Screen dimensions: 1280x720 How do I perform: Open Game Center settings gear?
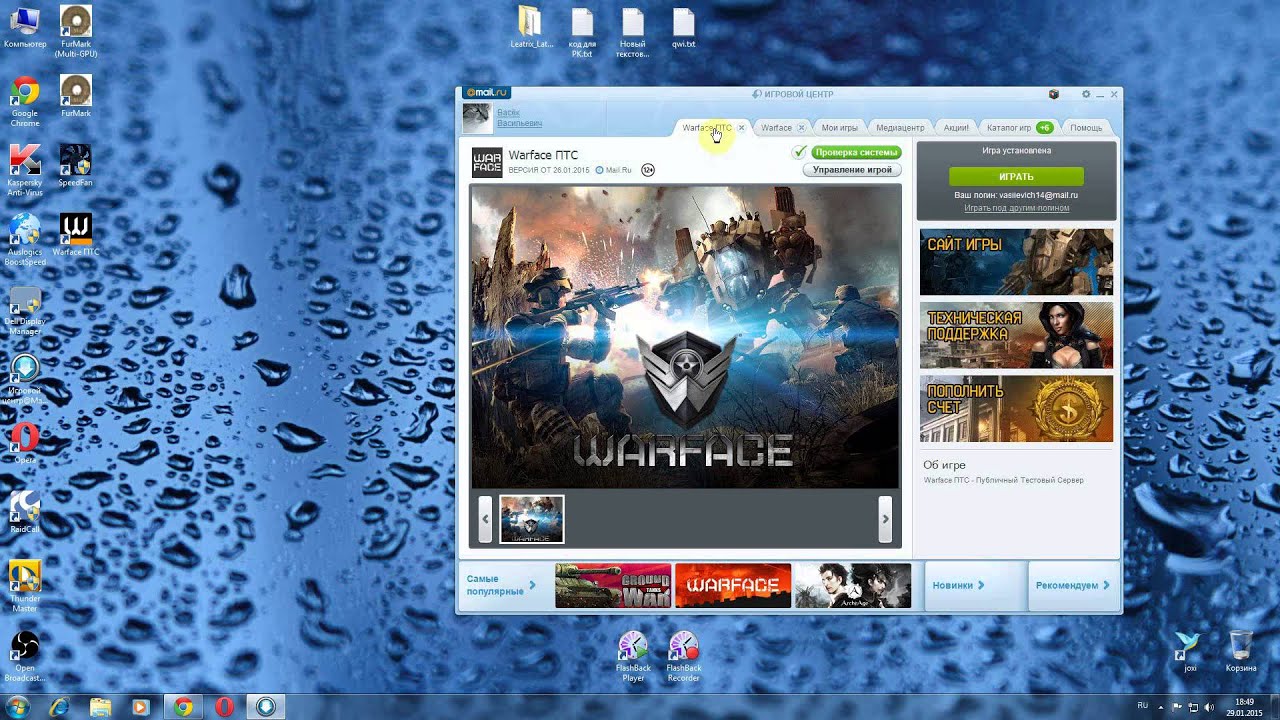coord(1086,94)
